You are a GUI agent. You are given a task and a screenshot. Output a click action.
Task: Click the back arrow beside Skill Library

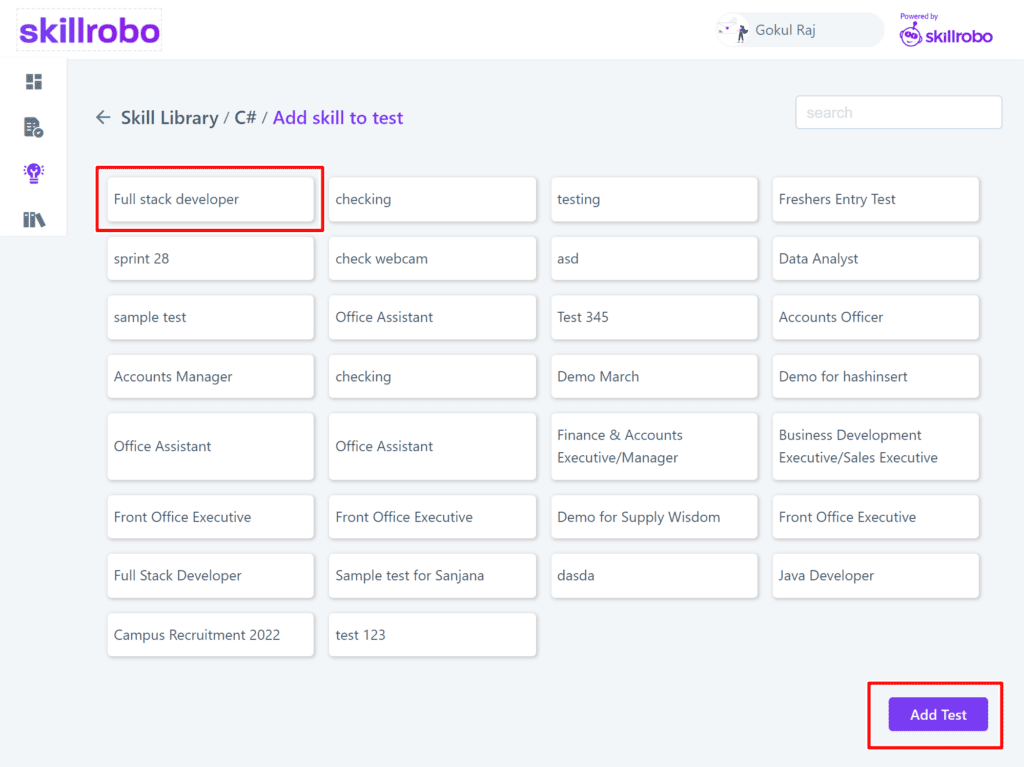coord(103,118)
